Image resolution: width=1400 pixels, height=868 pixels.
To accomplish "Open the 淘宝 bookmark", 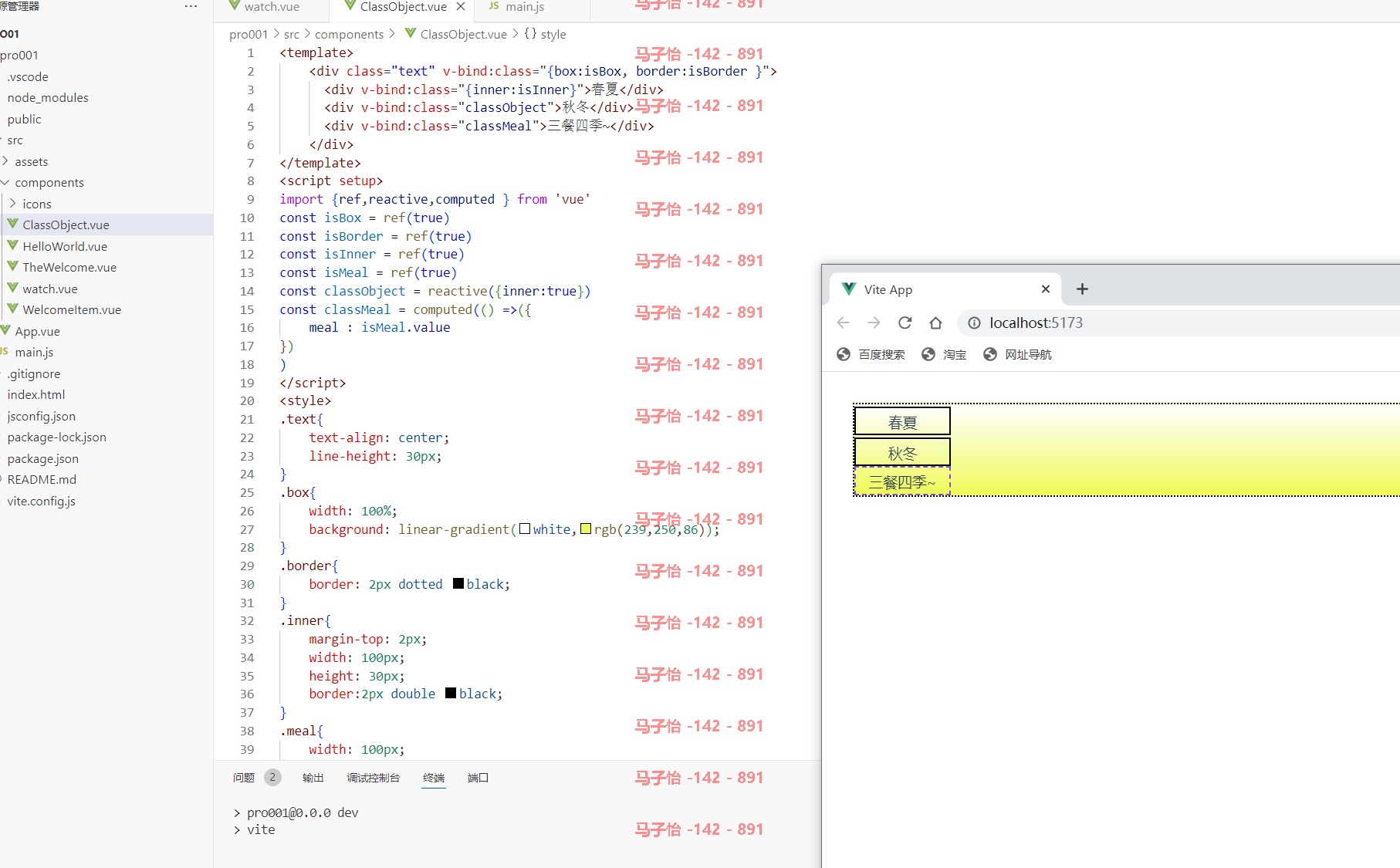I will tap(944, 354).
